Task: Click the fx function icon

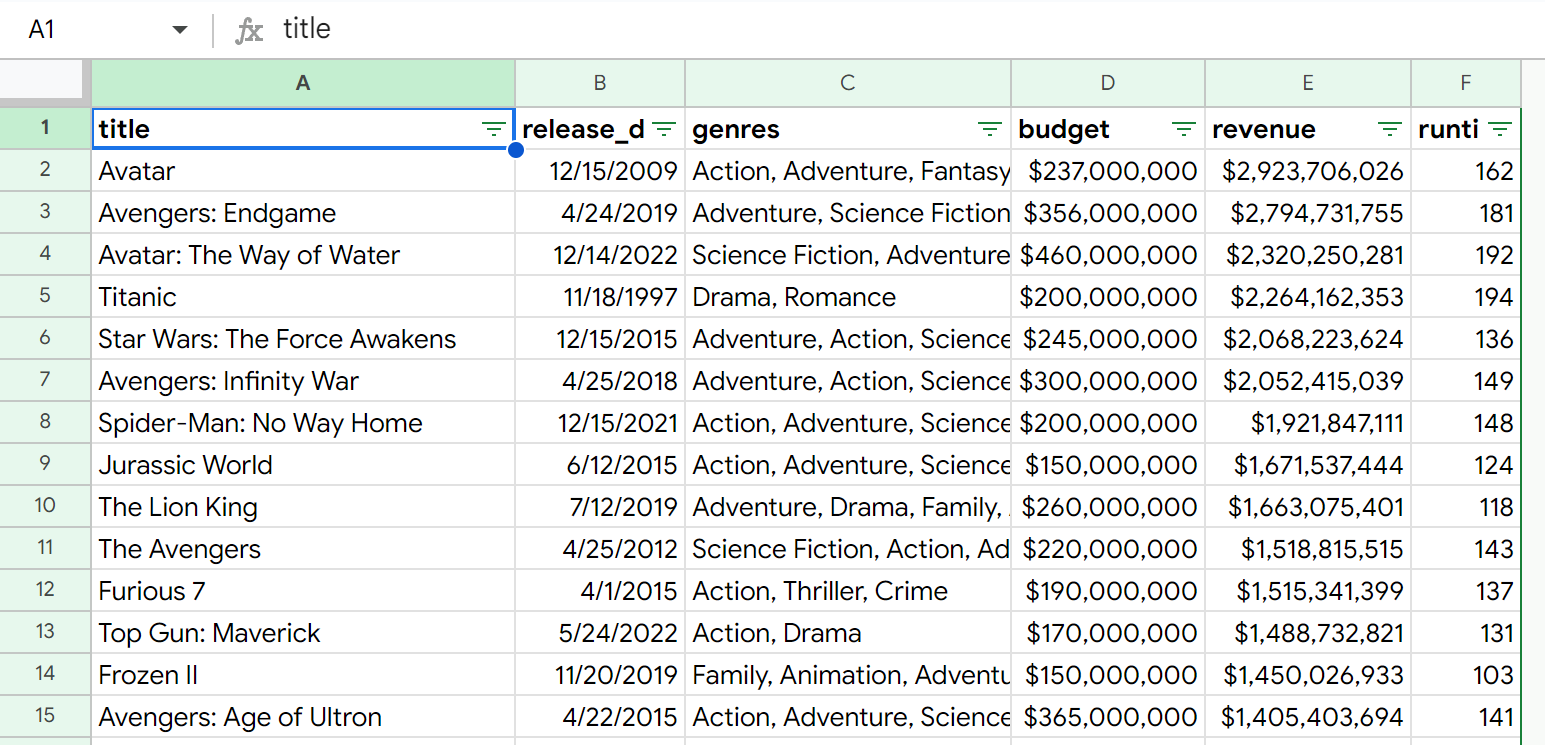Action: [x=248, y=30]
